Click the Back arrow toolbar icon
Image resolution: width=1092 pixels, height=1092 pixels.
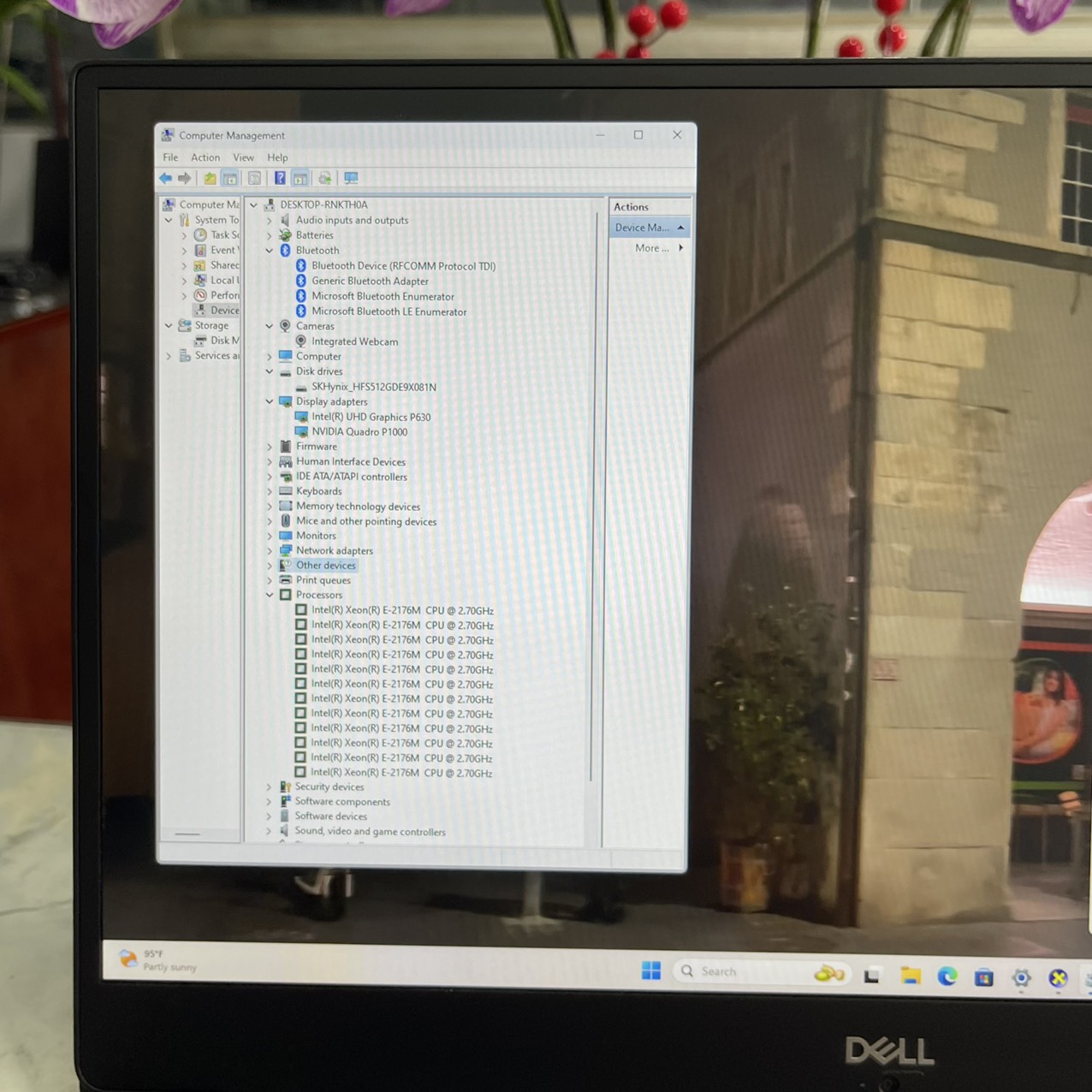click(x=166, y=178)
